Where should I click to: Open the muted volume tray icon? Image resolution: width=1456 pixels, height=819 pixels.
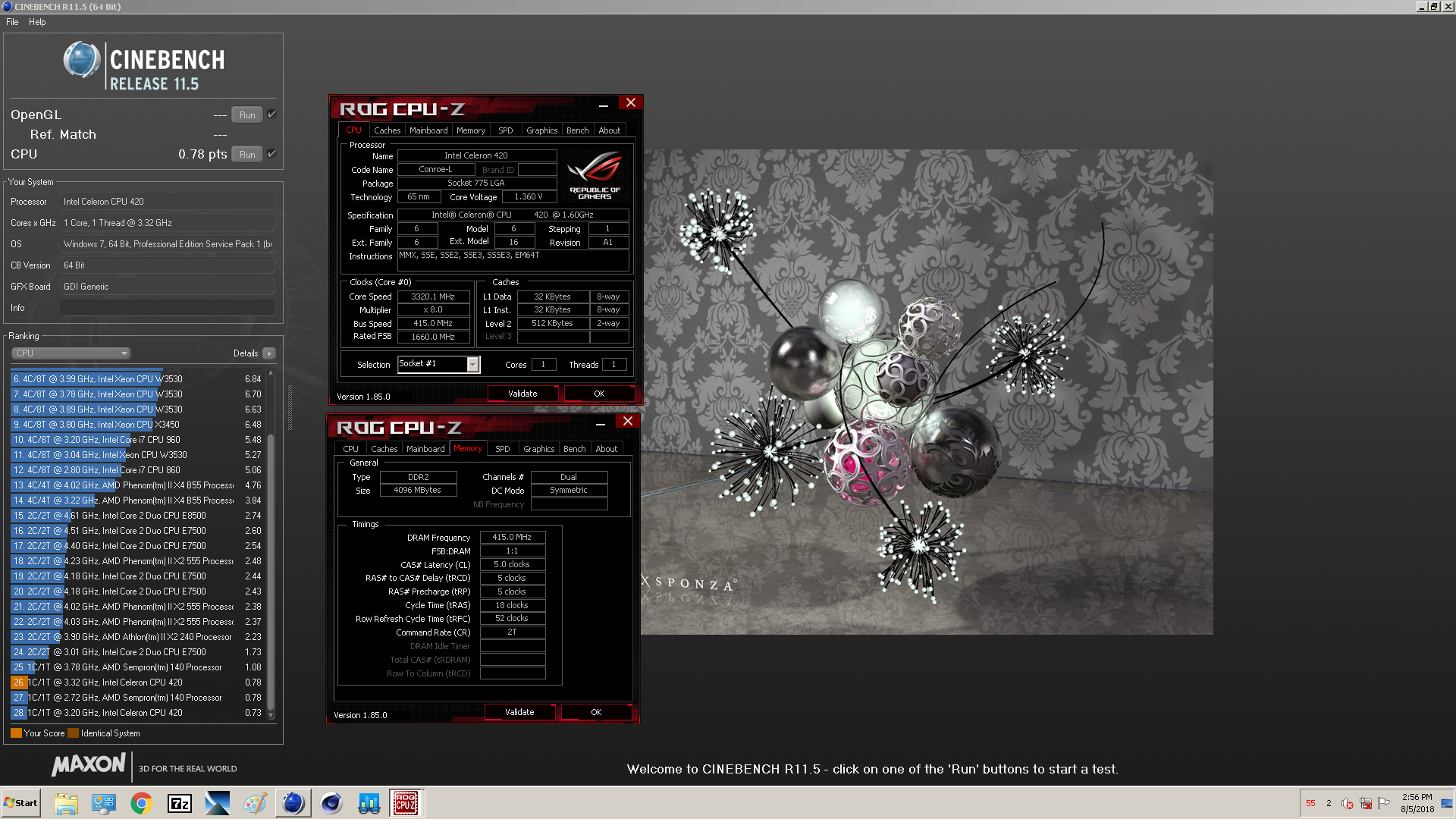coord(1348,803)
